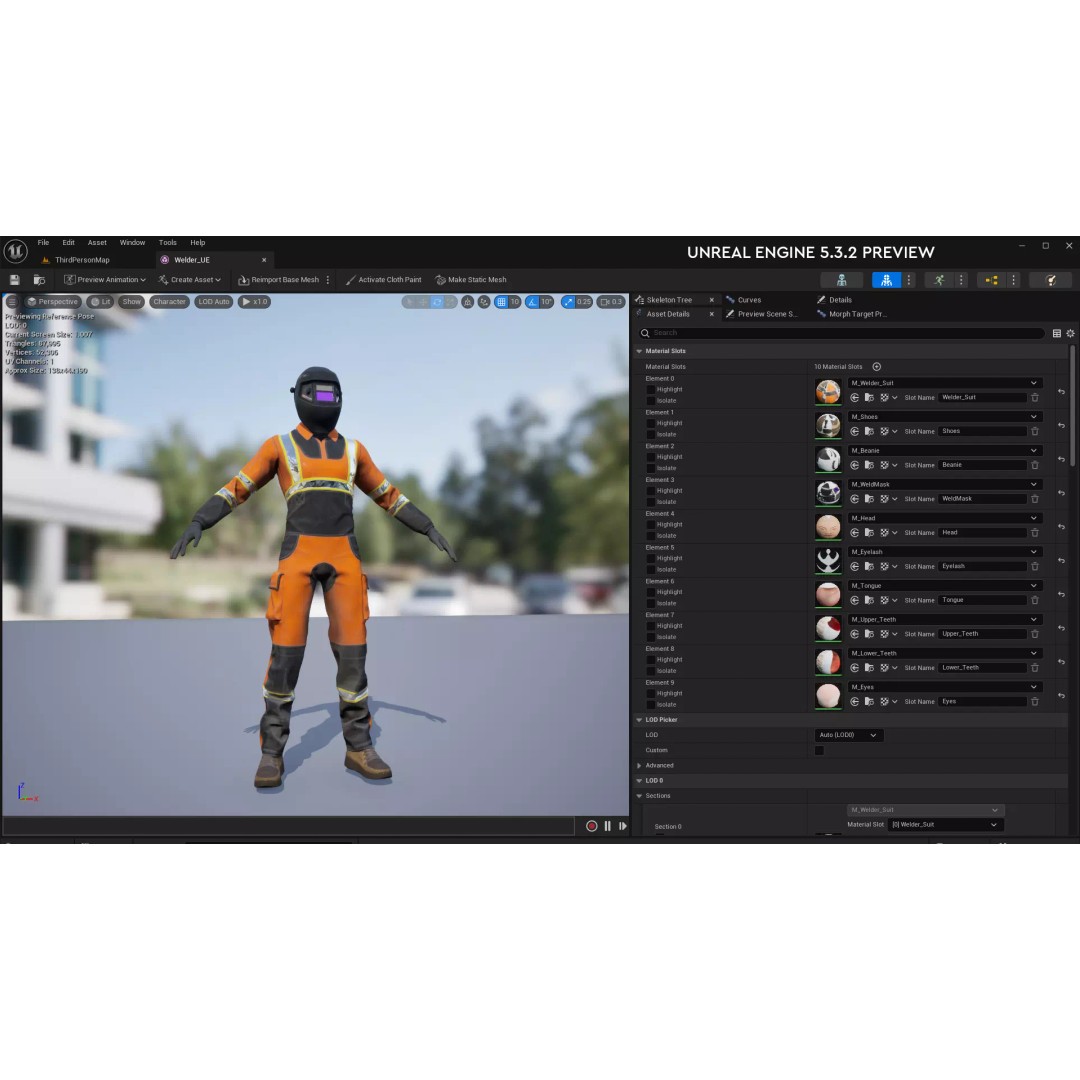Image resolution: width=1080 pixels, height=1080 pixels.
Task: Open the M_Upper_Teeth material dropdown
Action: click(944, 619)
